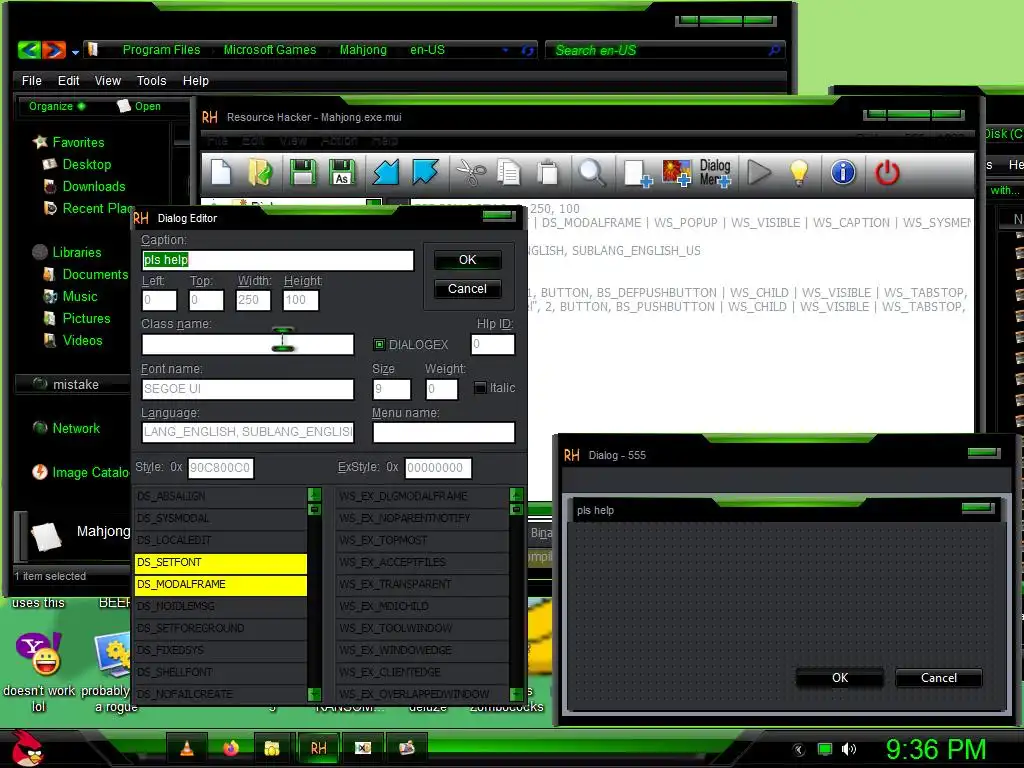Click Cancel in the pls help preview dialog
Image resolution: width=1024 pixels, height=768 pixels.
[x=938, y=678]
